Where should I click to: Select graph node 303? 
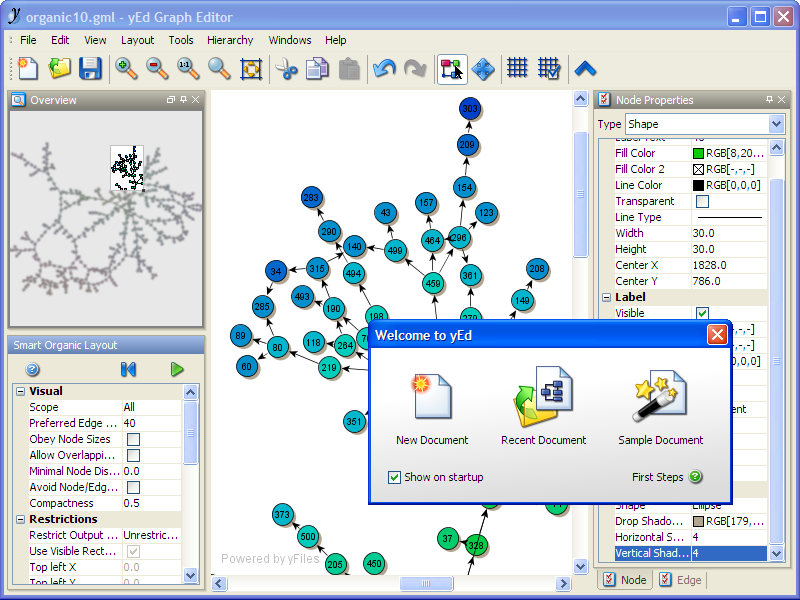coord(469,108)
